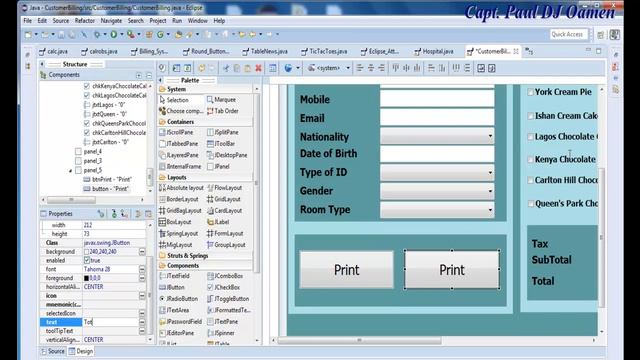Click the selected Print button with handles
640x360 pixels.
coord(452,270)
